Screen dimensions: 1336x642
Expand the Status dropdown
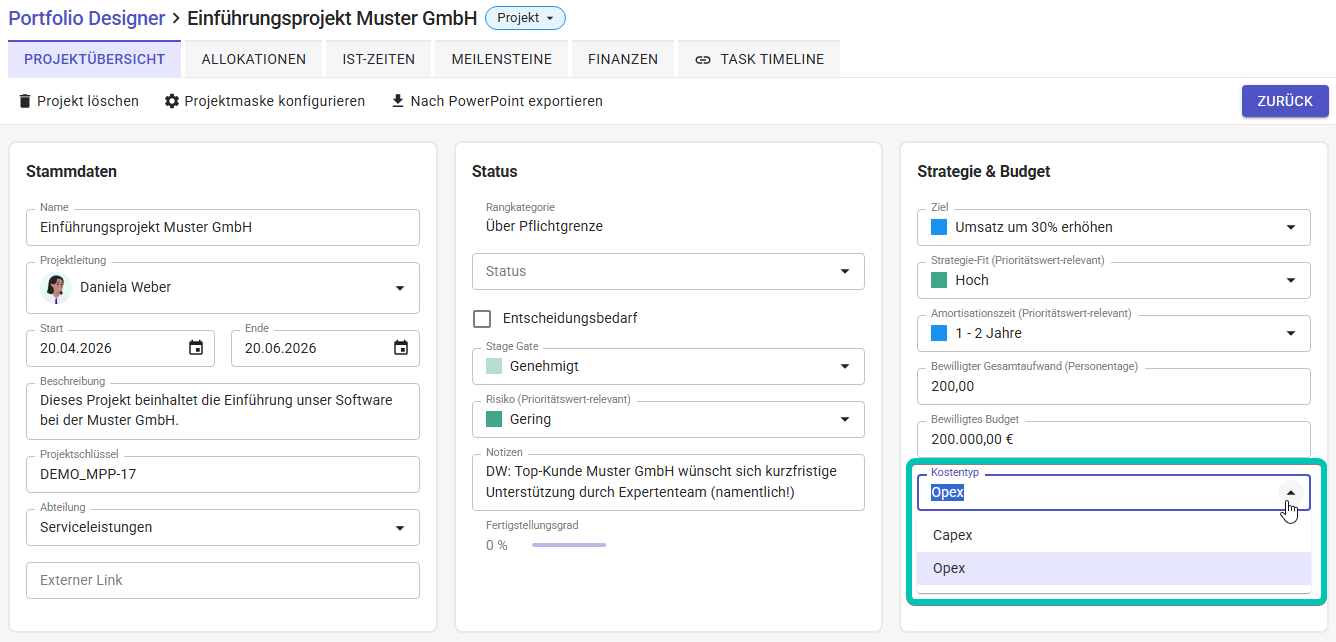(x=845, y=271)
